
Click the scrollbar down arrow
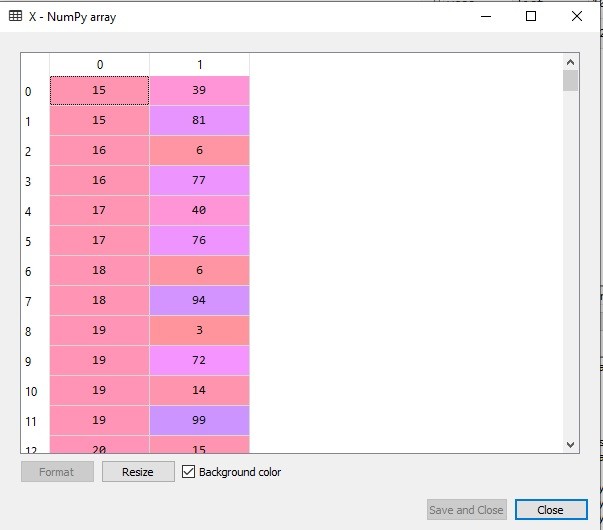[x=570, y=443]
